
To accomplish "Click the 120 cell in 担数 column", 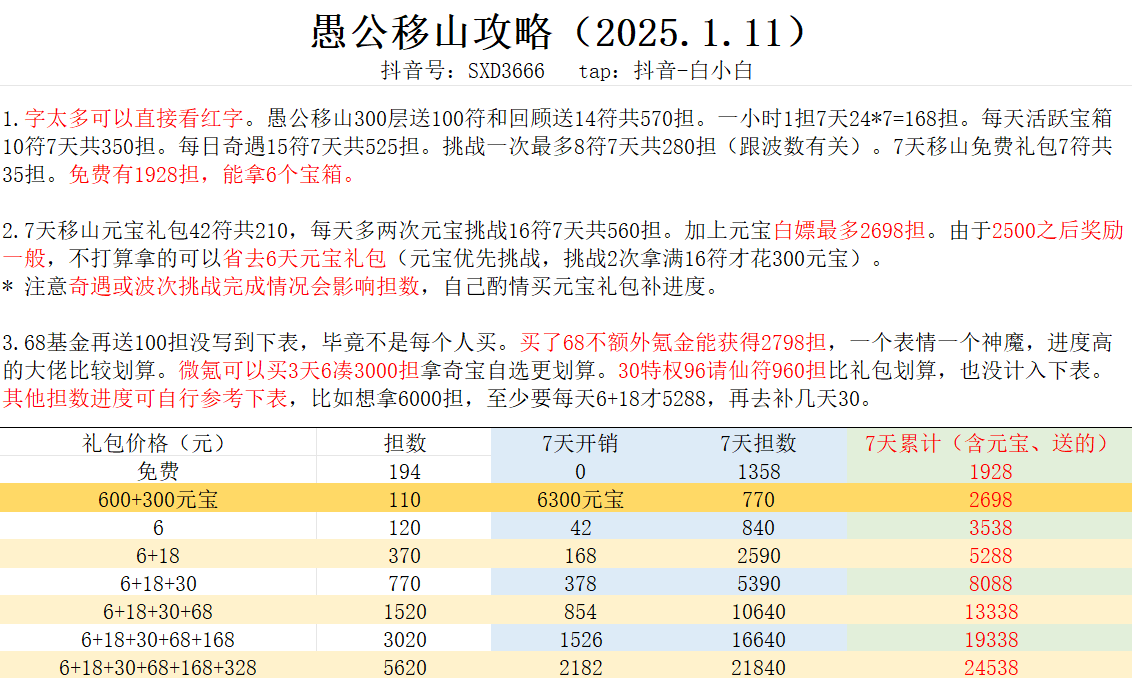I will coord(404,527).
